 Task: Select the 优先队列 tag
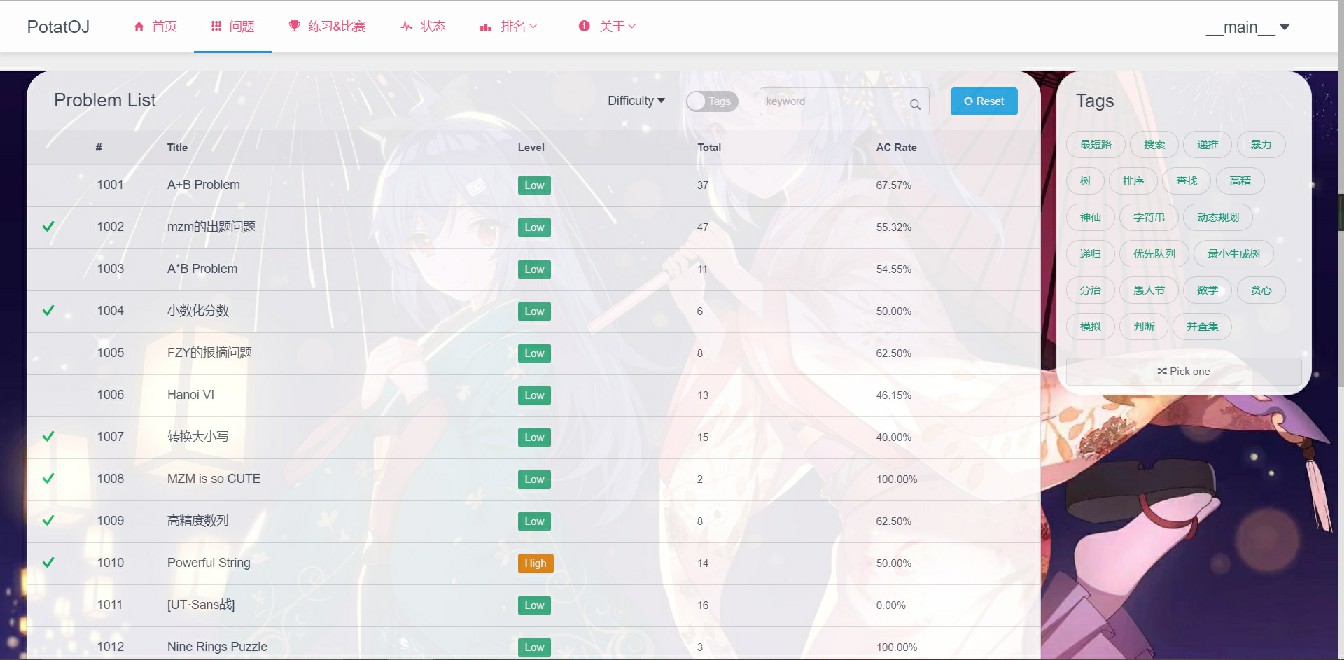tap(1154, 254)
